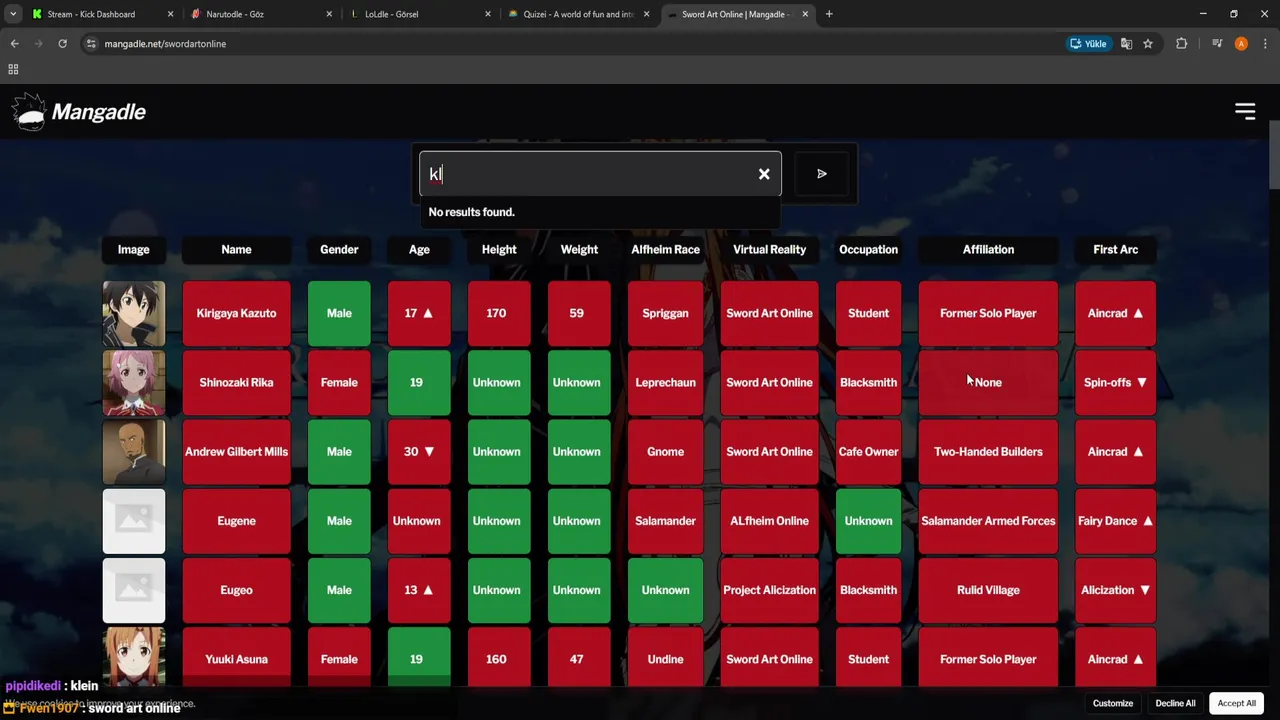The image size is (1280, 720).
Task: Click the address bar URL
Action: 165,44
